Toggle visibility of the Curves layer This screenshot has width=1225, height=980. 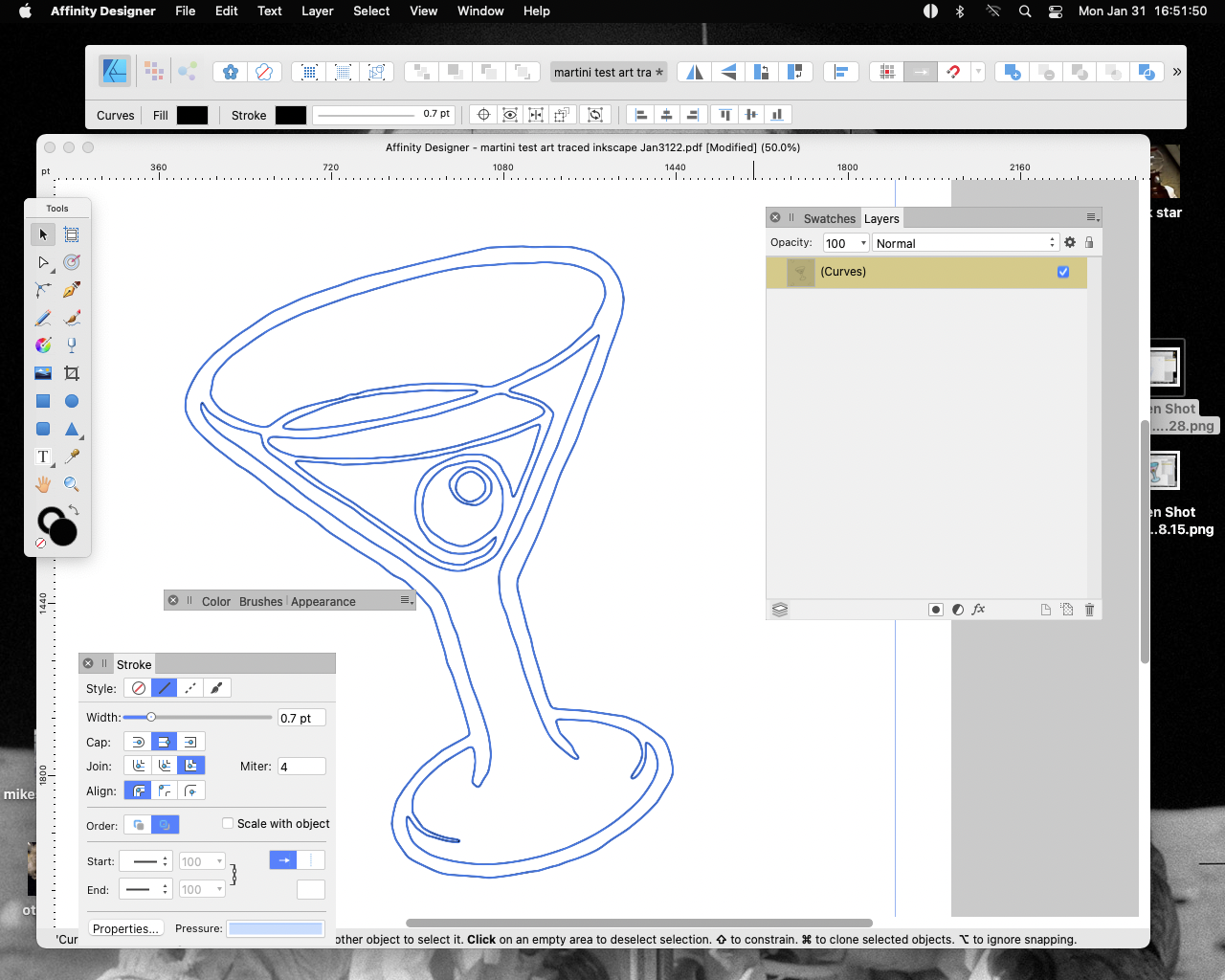click(x=1063, y=272)
